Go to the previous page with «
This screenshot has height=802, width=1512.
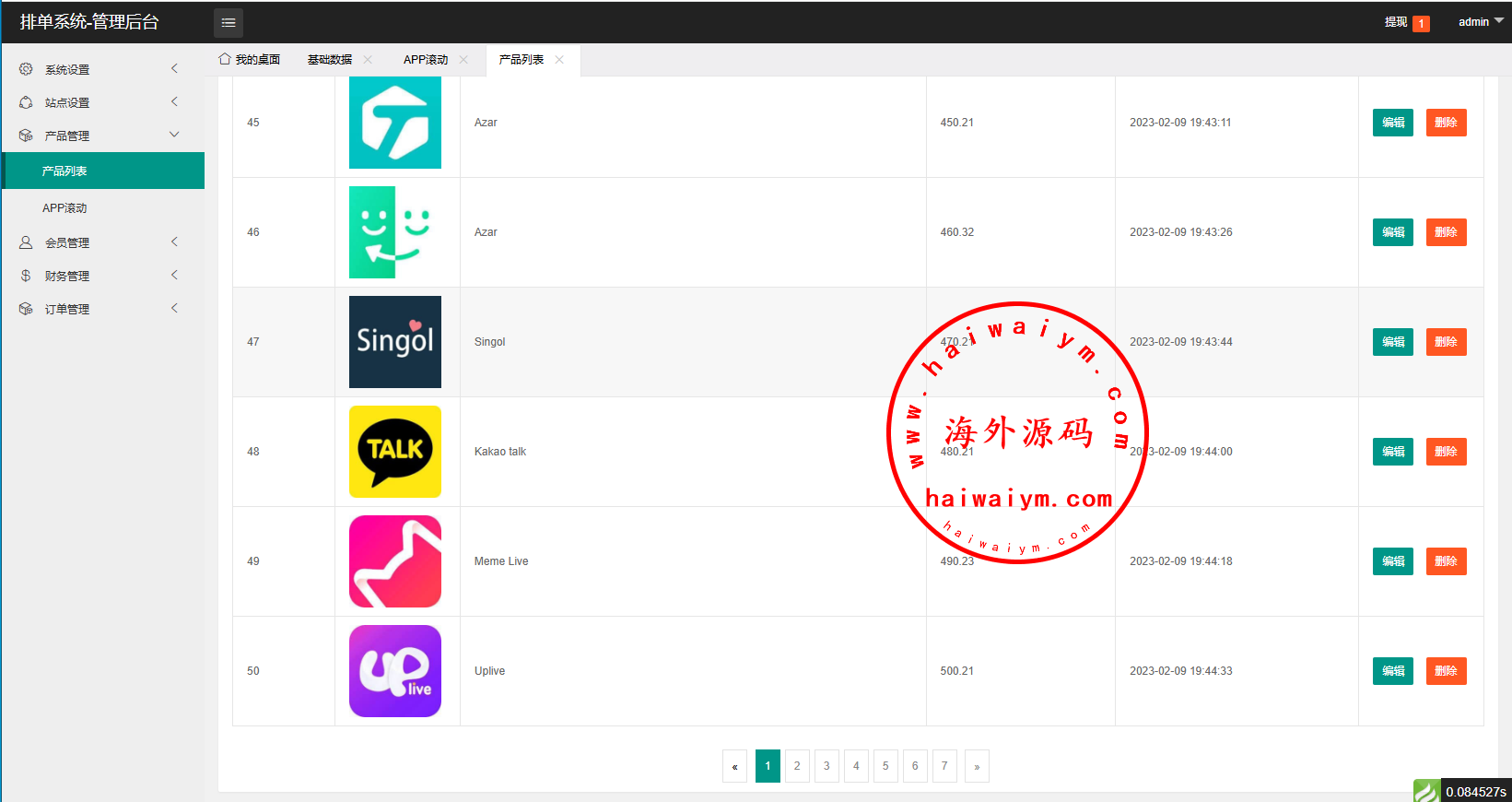pyautogui.click(x=734, y=766)
